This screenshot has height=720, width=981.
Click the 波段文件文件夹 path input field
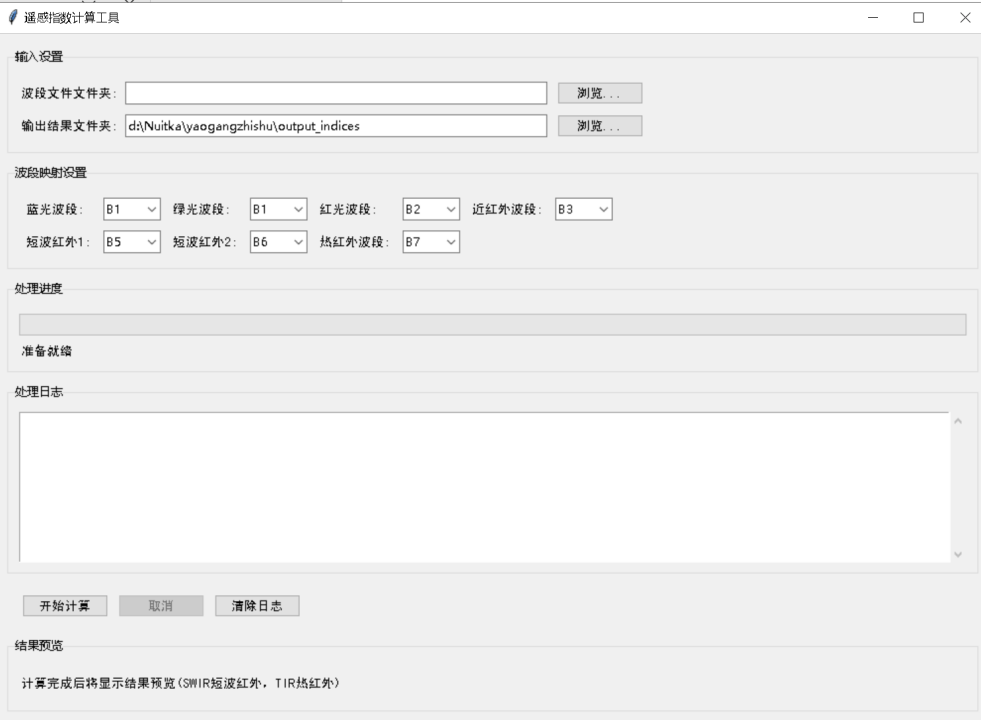click(336, 93)
